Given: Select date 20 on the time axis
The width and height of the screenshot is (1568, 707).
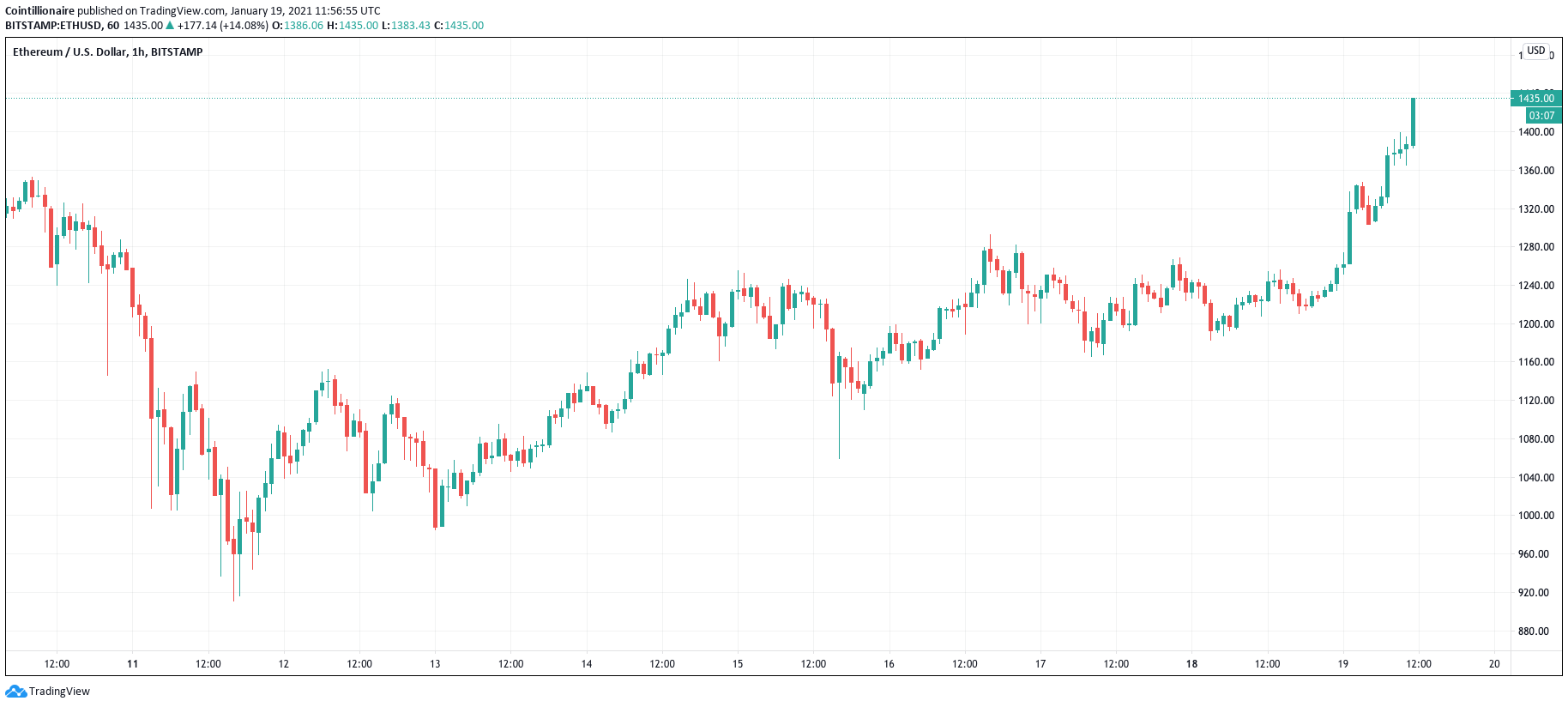Looking at the screenshot, I should [1494, 664].
